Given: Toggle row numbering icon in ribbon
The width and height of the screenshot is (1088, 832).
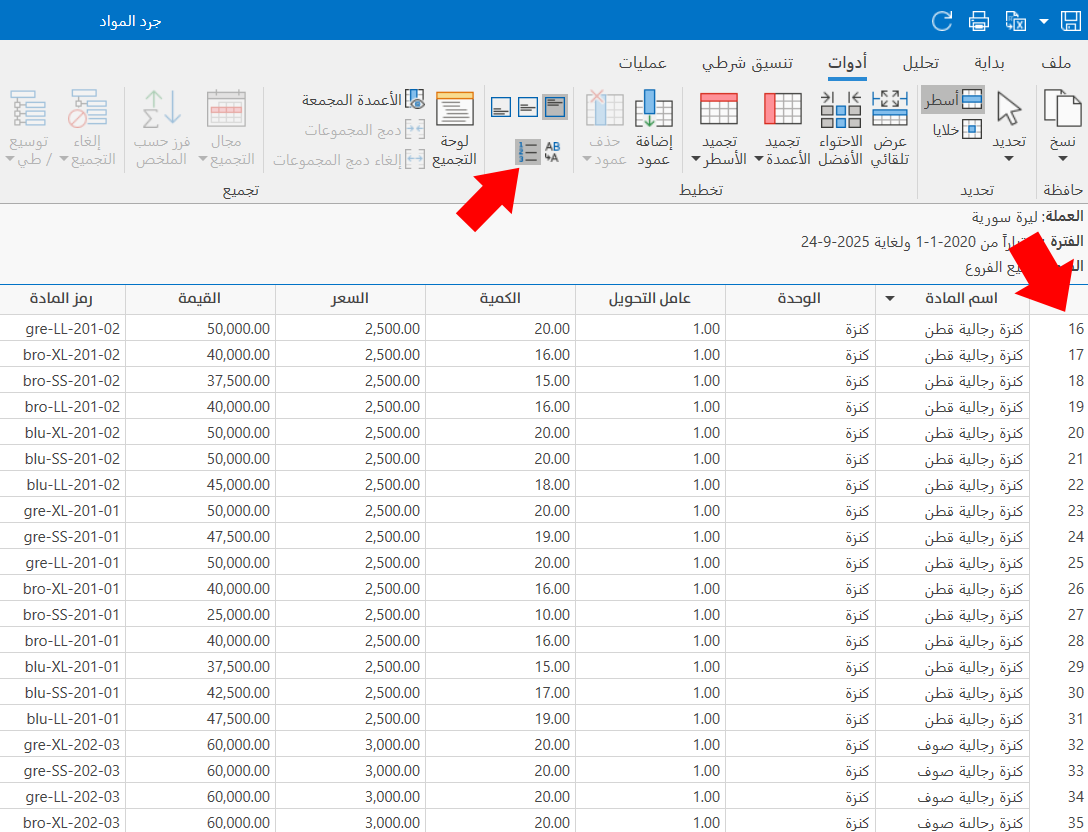Looking at the screenshot, I should click(x=528, y=152).
